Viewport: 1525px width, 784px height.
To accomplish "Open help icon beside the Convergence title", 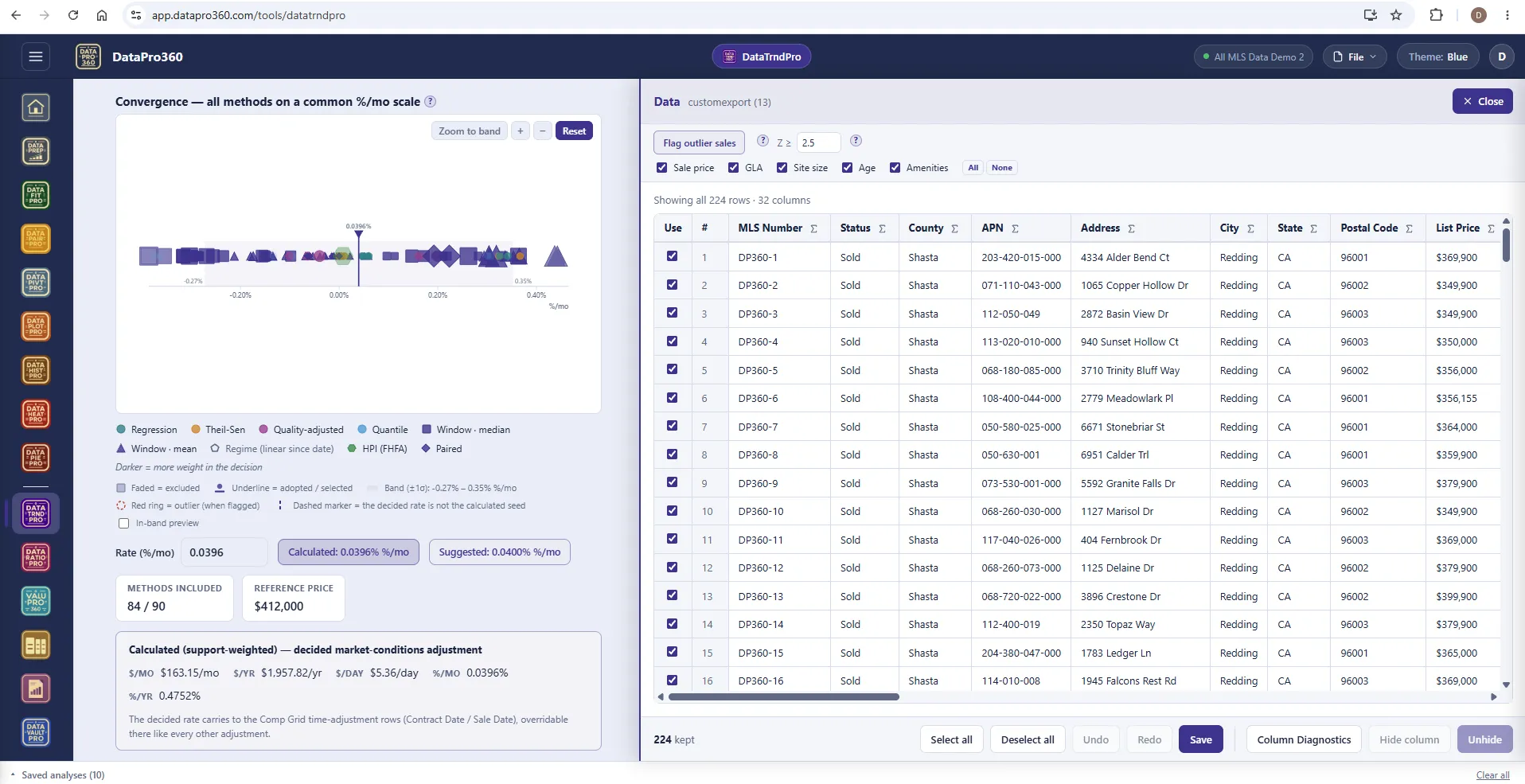I will click(x=431, y=101).
